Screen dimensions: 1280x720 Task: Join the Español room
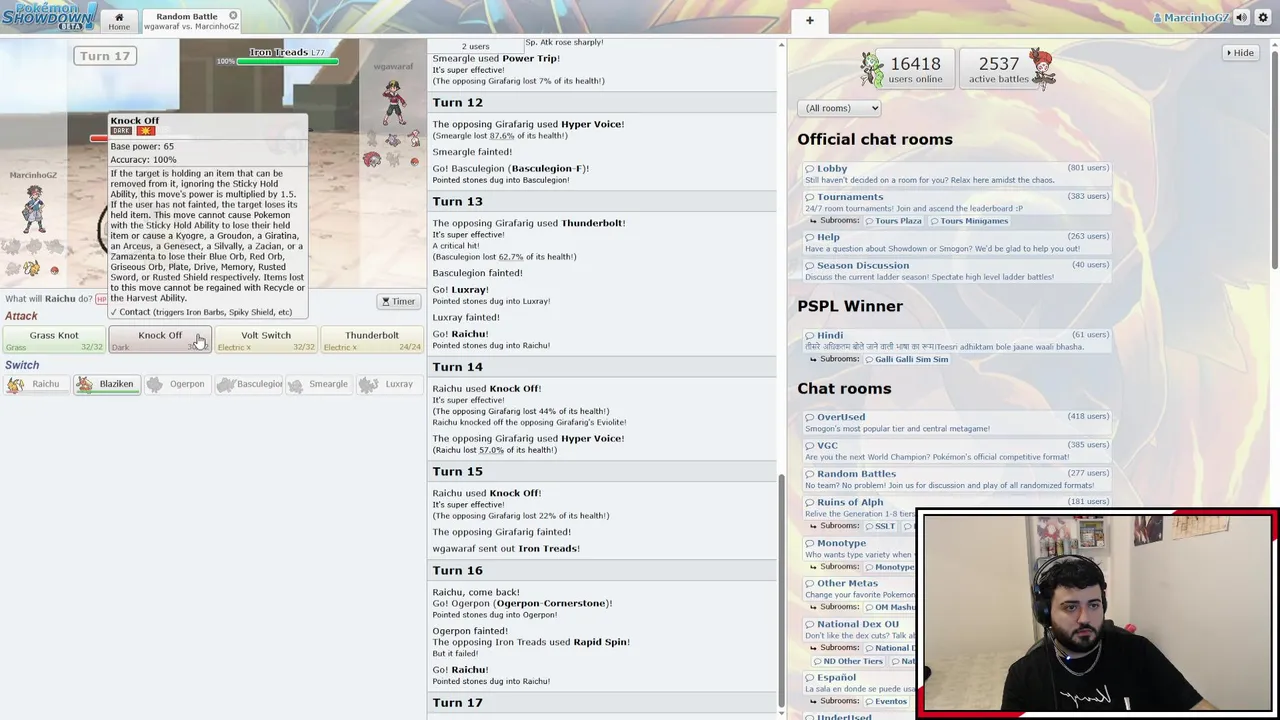tap(836, 677)
